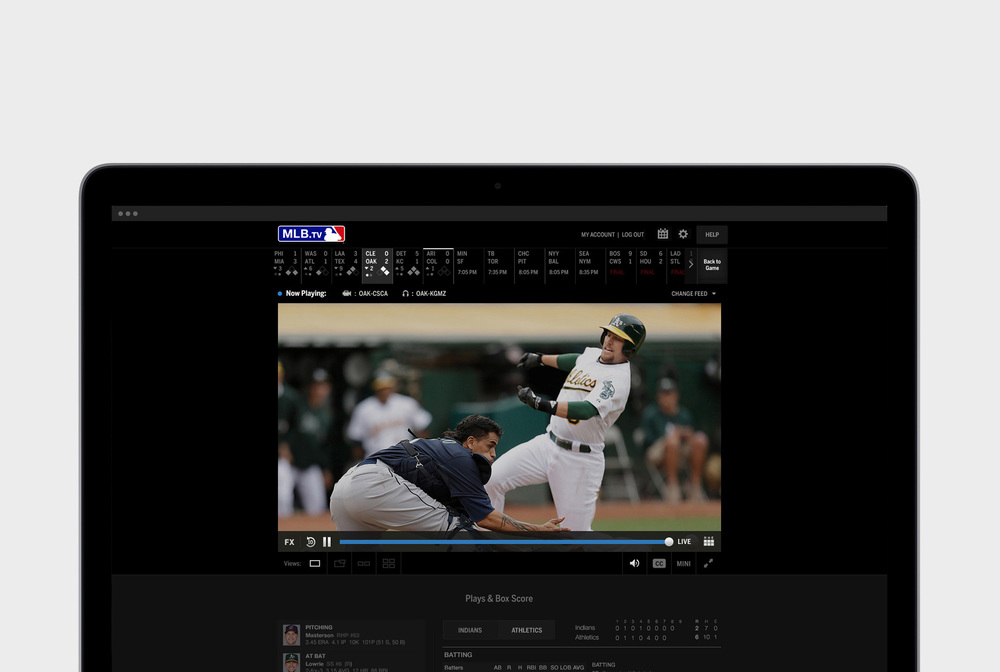Switch to MINI player mode

(x=684, y=564)
